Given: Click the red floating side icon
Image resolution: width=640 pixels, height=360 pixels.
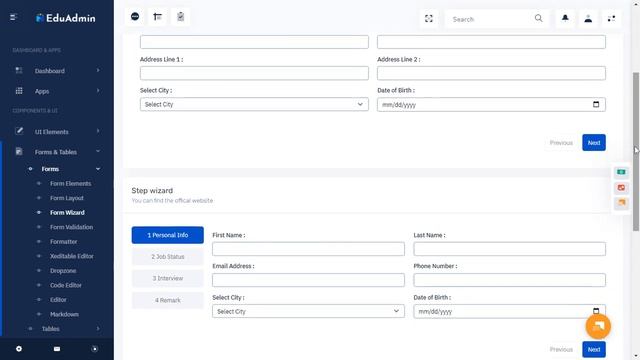Looking at the screenshot, I should tap(621, 187).
